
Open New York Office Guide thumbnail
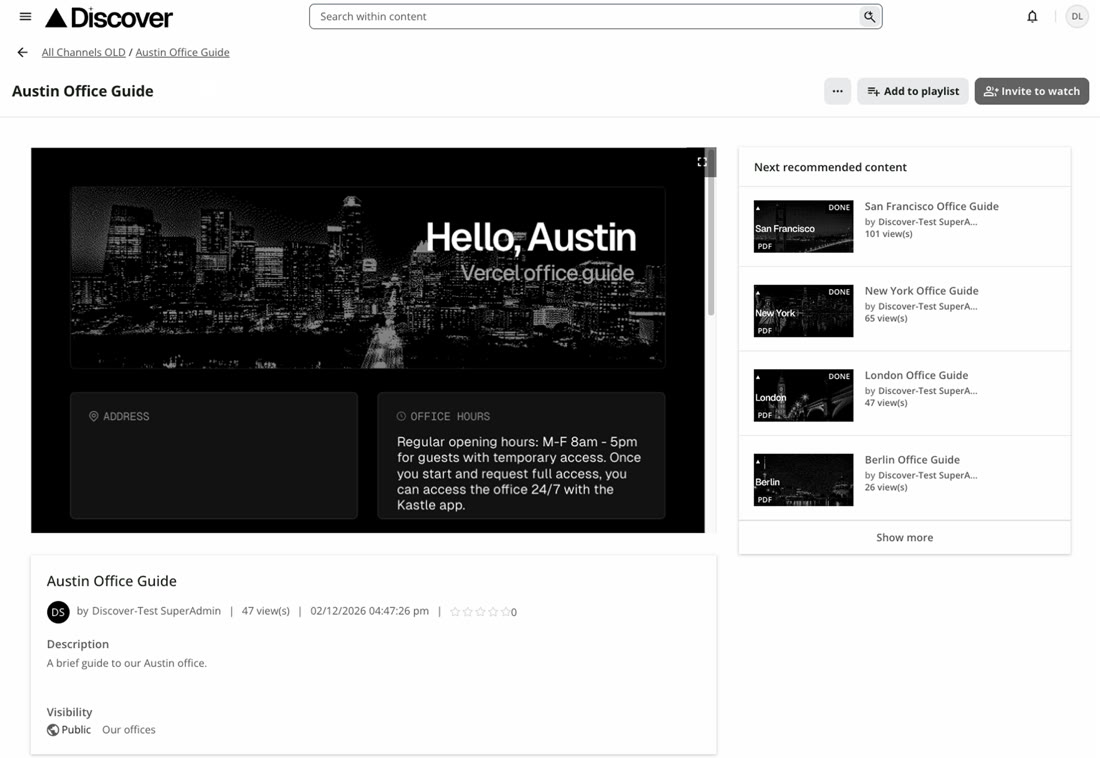803,311
